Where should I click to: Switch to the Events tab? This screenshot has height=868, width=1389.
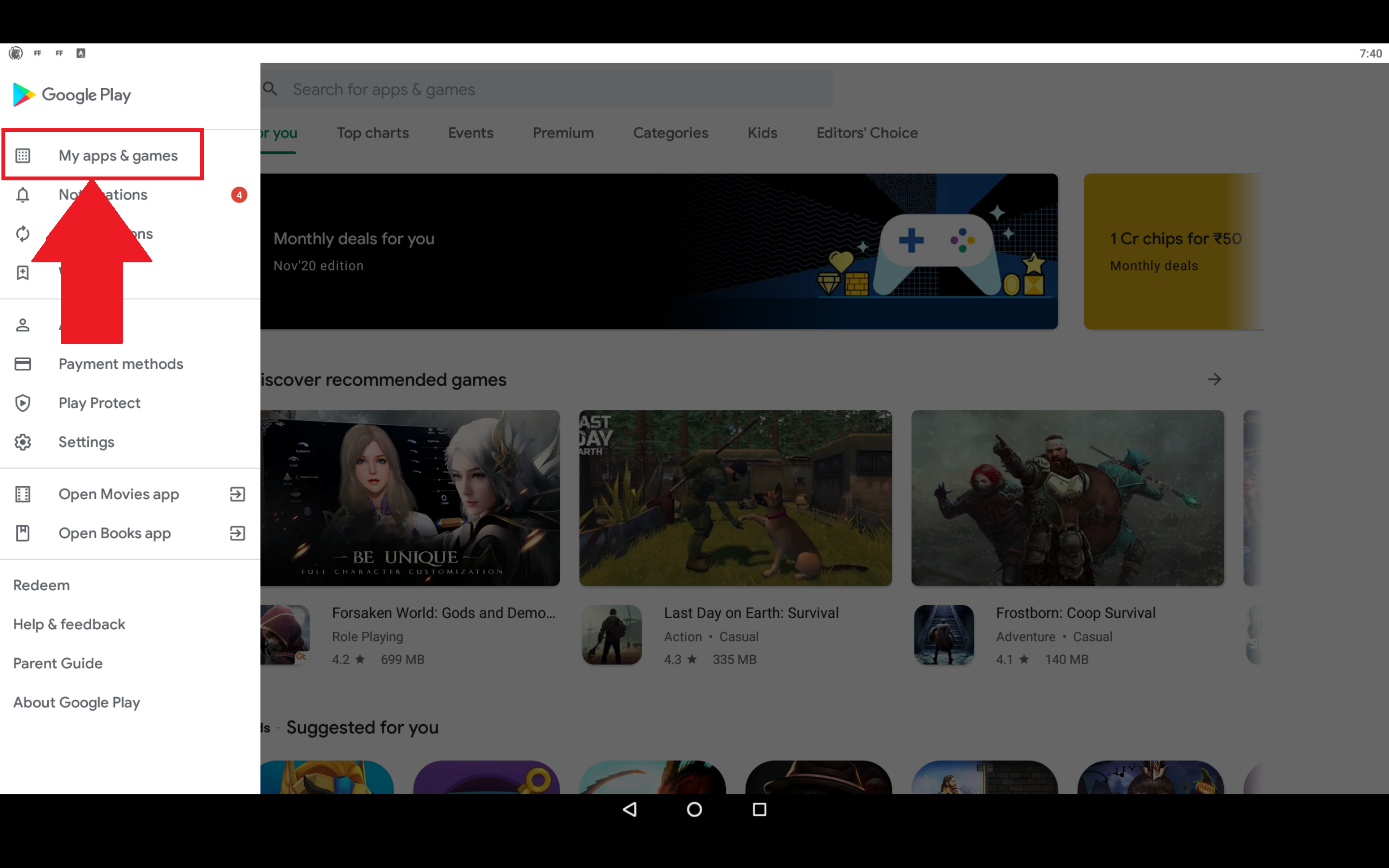coord(471,133)
